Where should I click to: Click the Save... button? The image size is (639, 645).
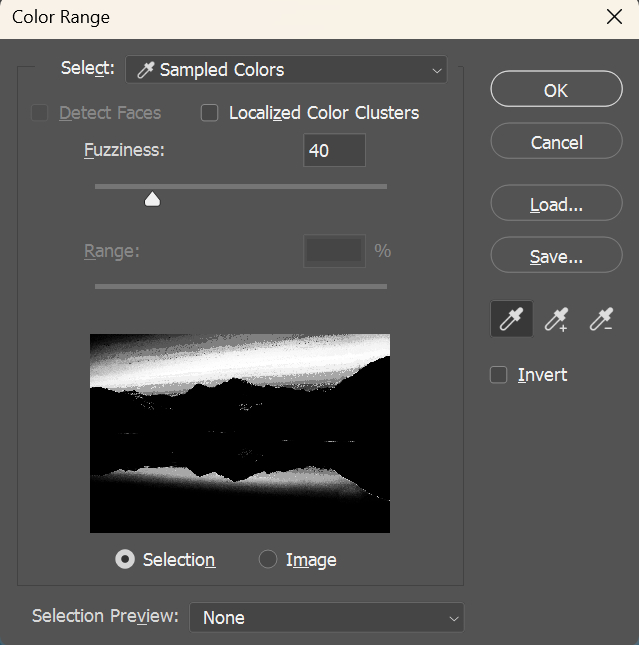(x=556, y=257)
